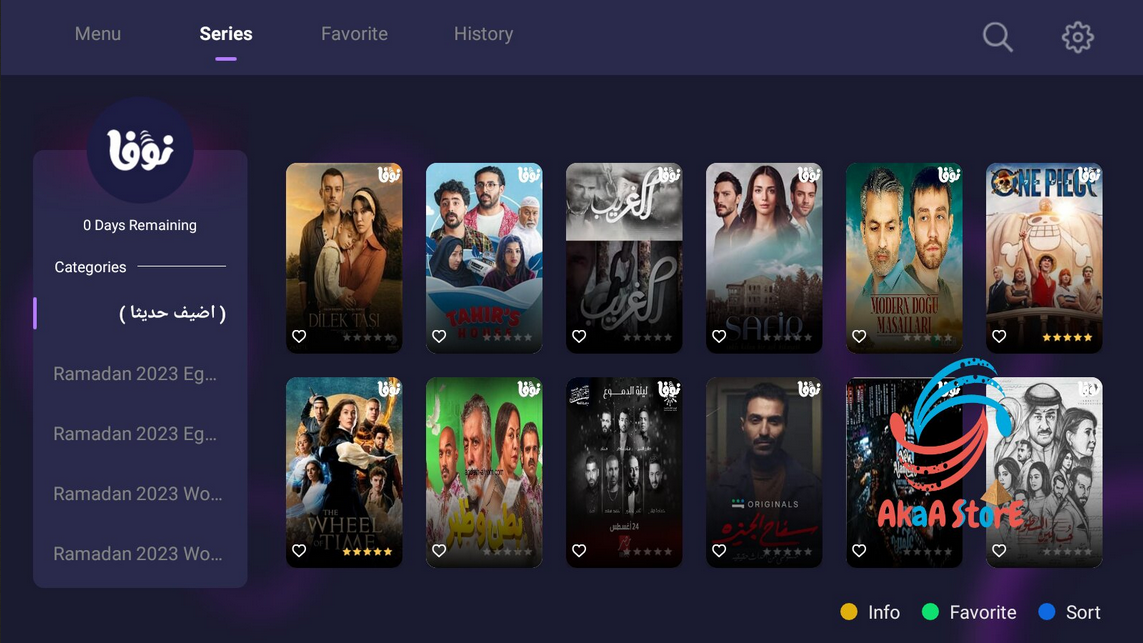Open the Wheel of Time poster

(344, 472)
